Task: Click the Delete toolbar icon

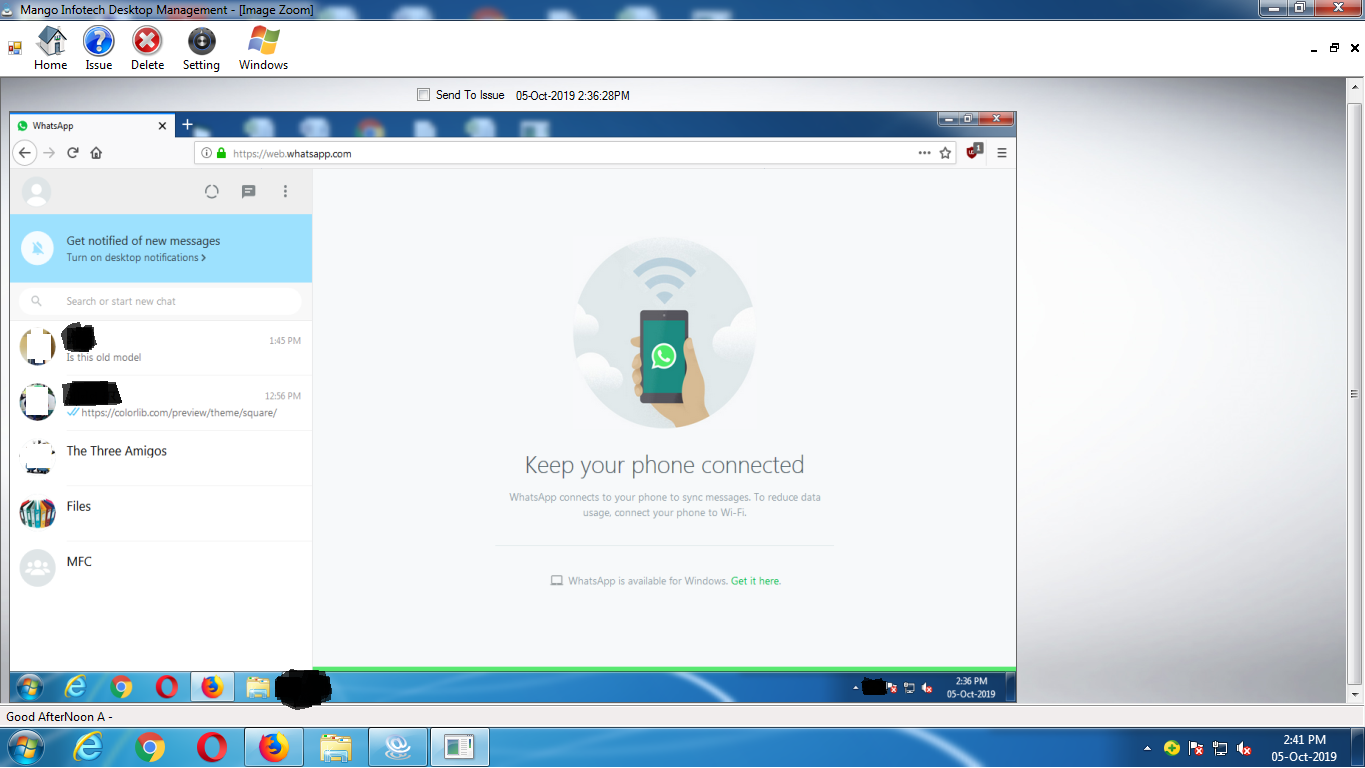Action: coord(147,49)
